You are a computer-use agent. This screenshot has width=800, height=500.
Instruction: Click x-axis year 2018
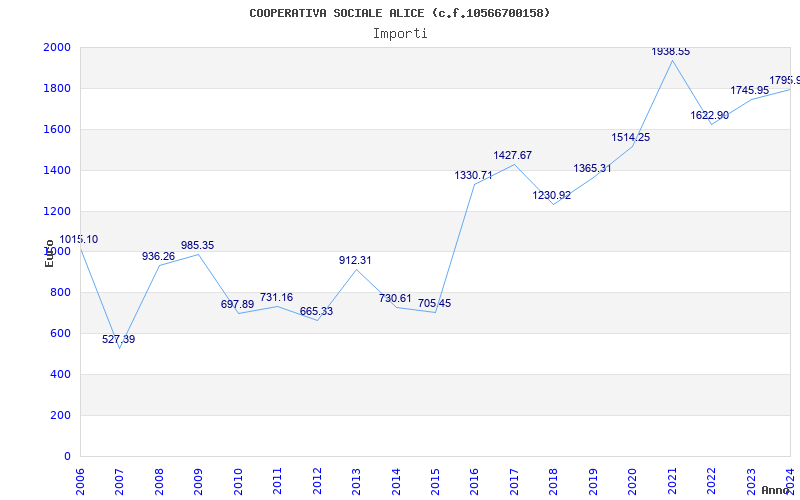point(554,482)
